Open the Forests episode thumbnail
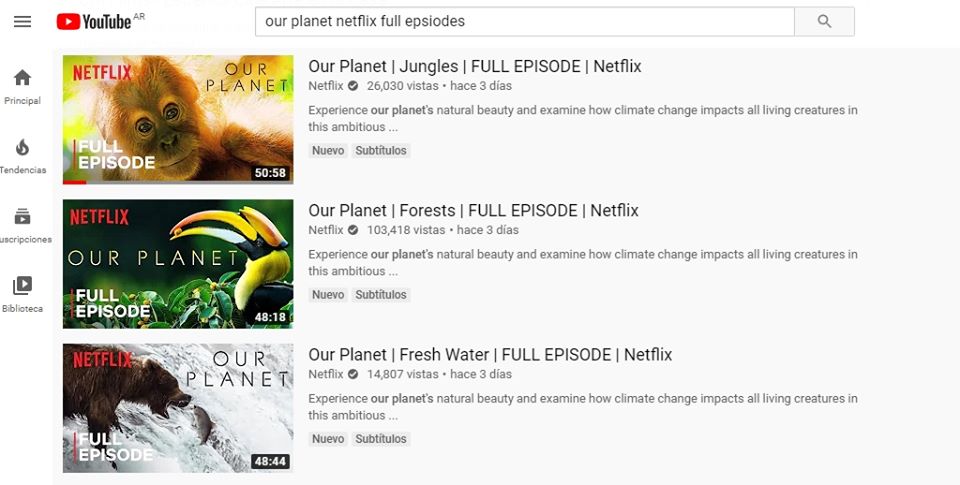Image resolution: width=960 pixels, height=485 pixels. (178, 264)
